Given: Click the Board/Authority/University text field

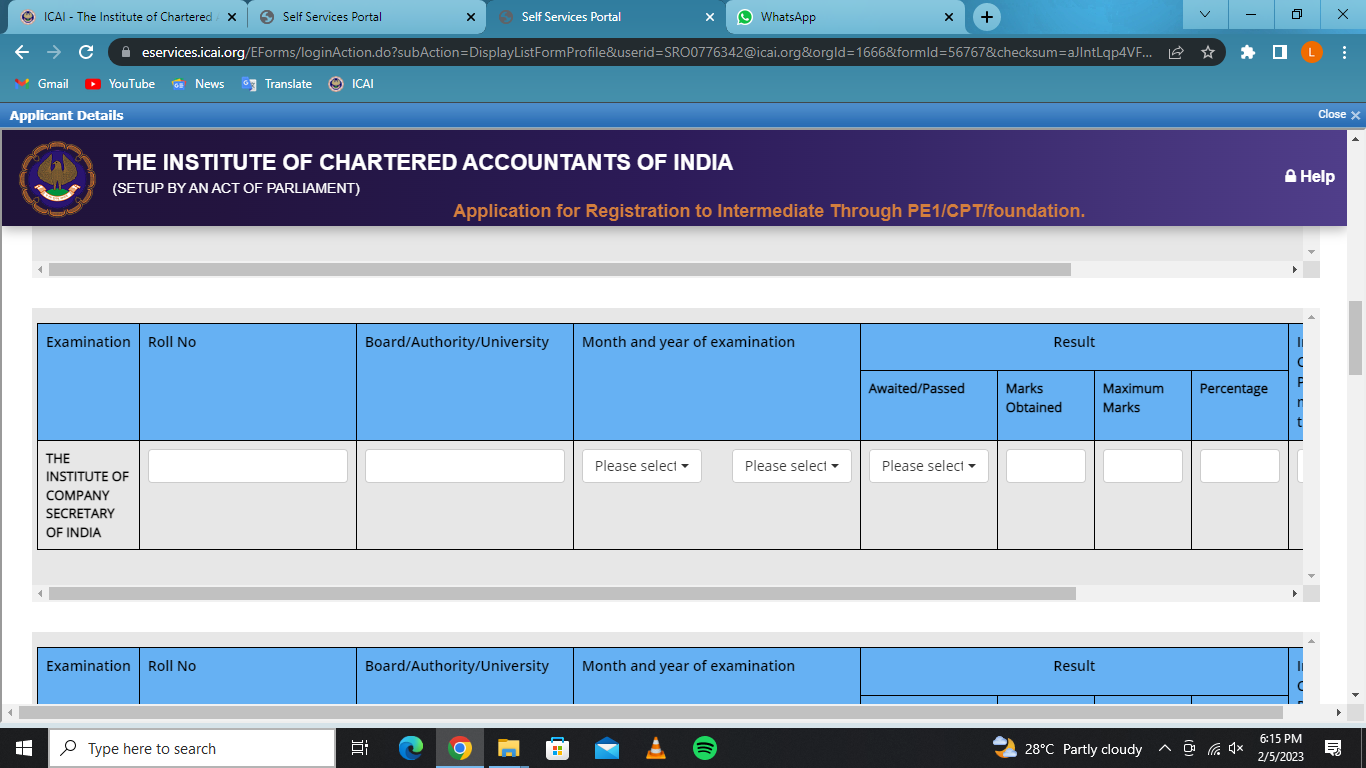Looking at the screenshot, I should point(464,466).
